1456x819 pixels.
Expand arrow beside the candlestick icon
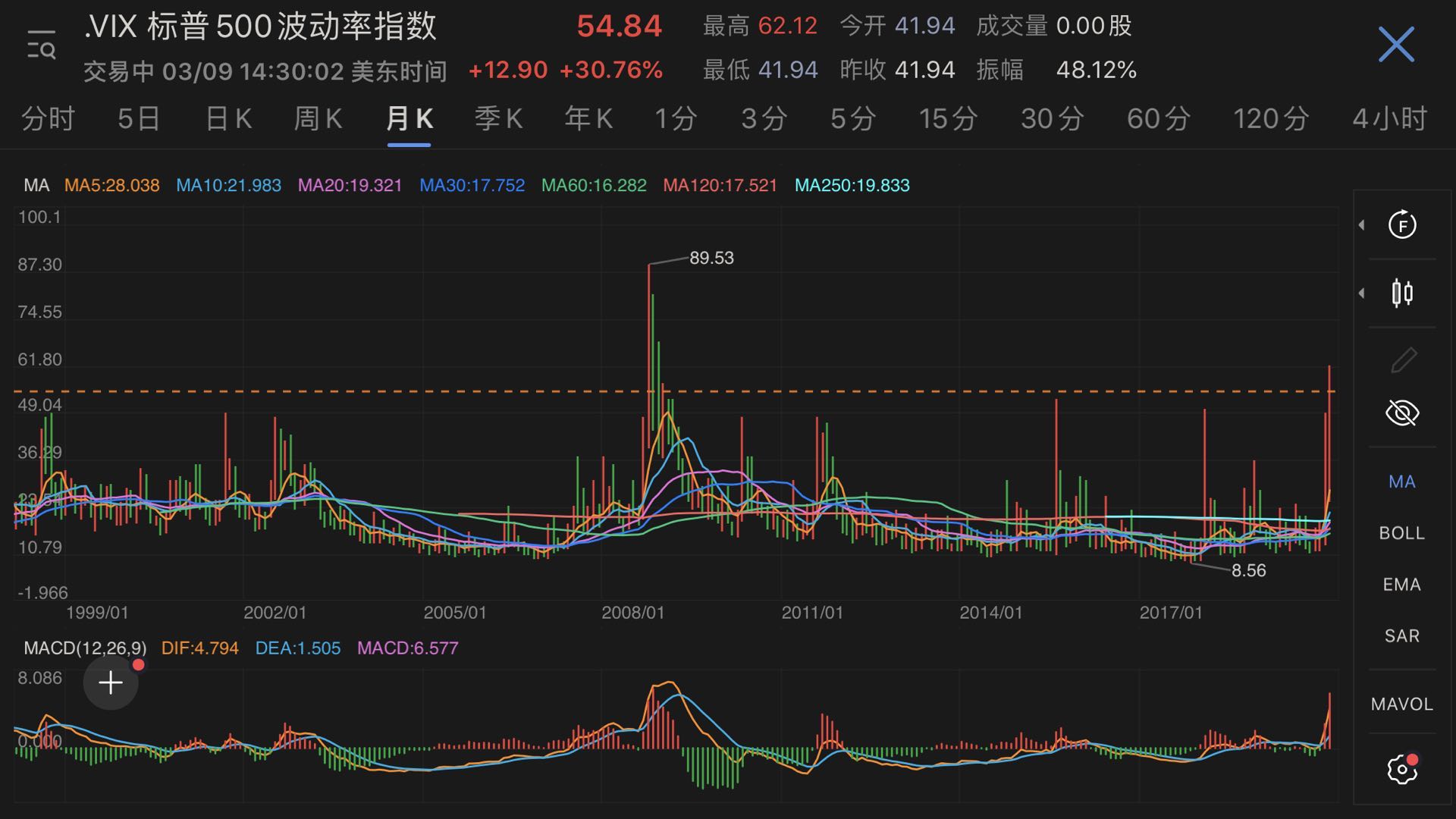(x=1362, y=293)
